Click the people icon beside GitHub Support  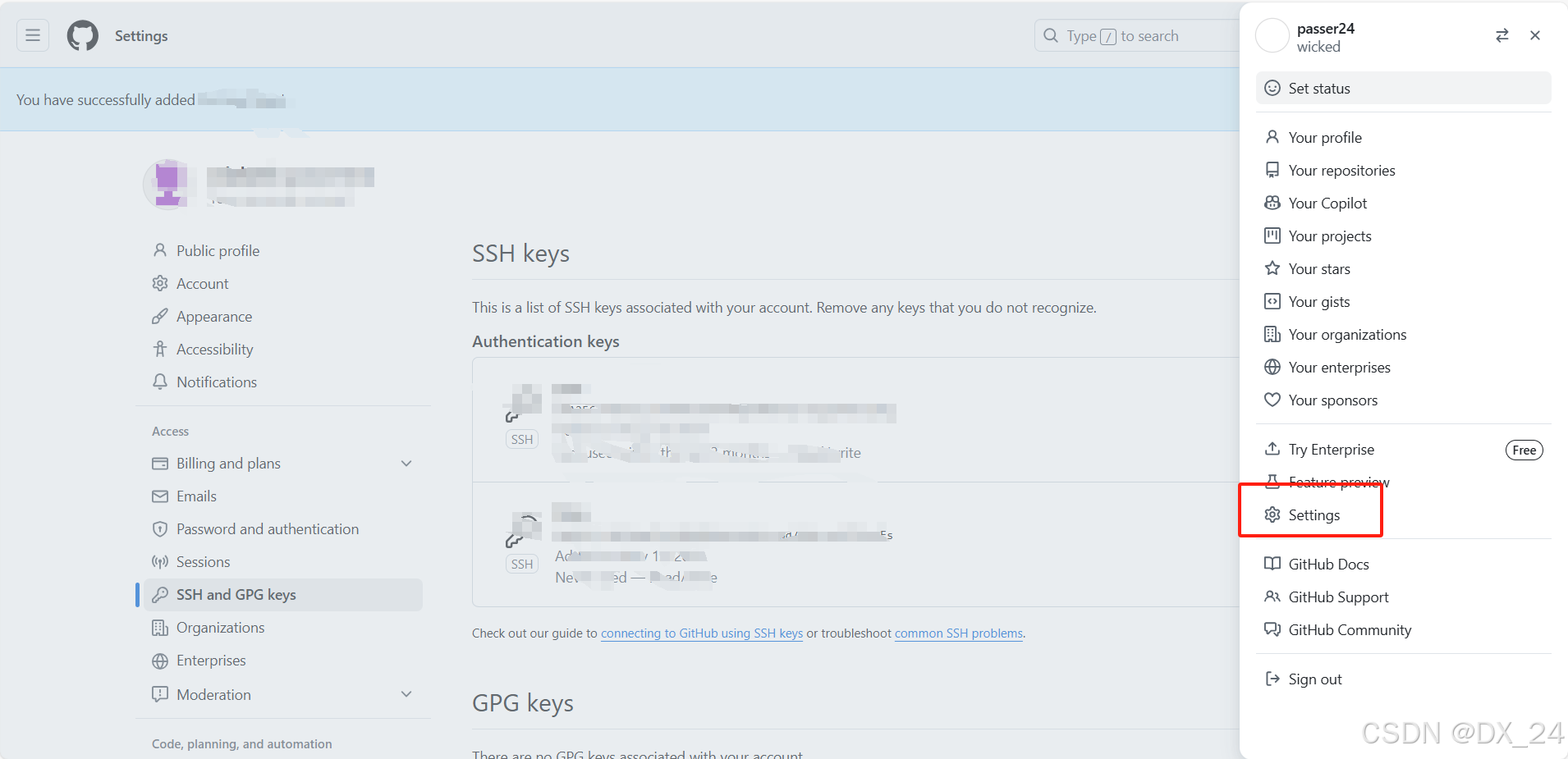pos(1272,597)
